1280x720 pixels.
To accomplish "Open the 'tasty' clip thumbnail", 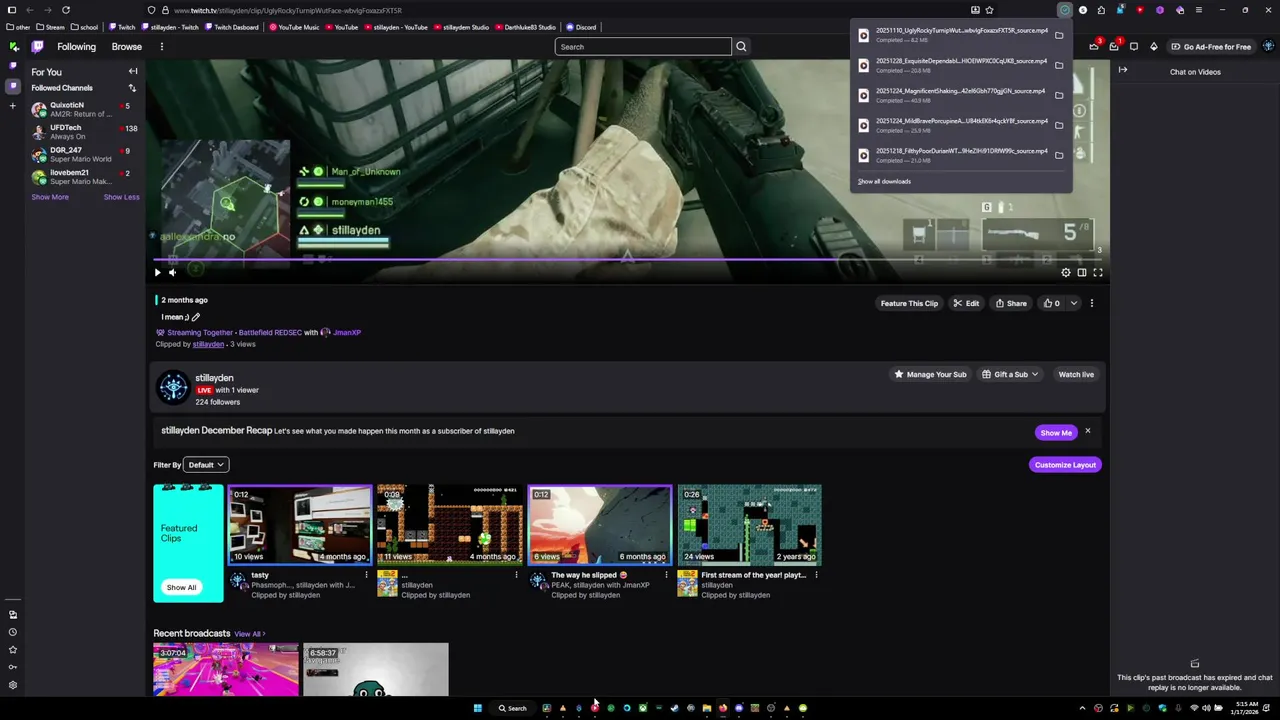I will 300,525.
